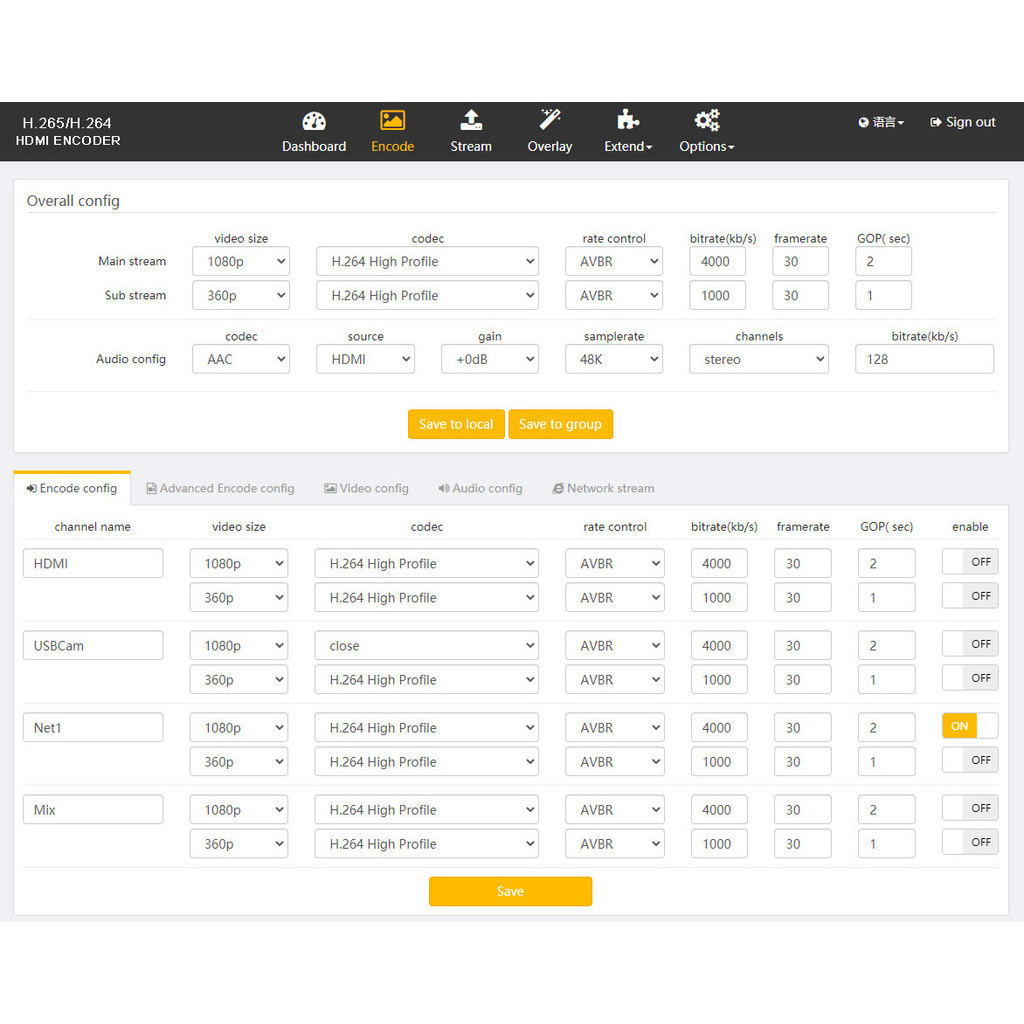Open the Extend puzzle piece icon
This screenshot has height=1024, width=1024.
coord(628,121)
